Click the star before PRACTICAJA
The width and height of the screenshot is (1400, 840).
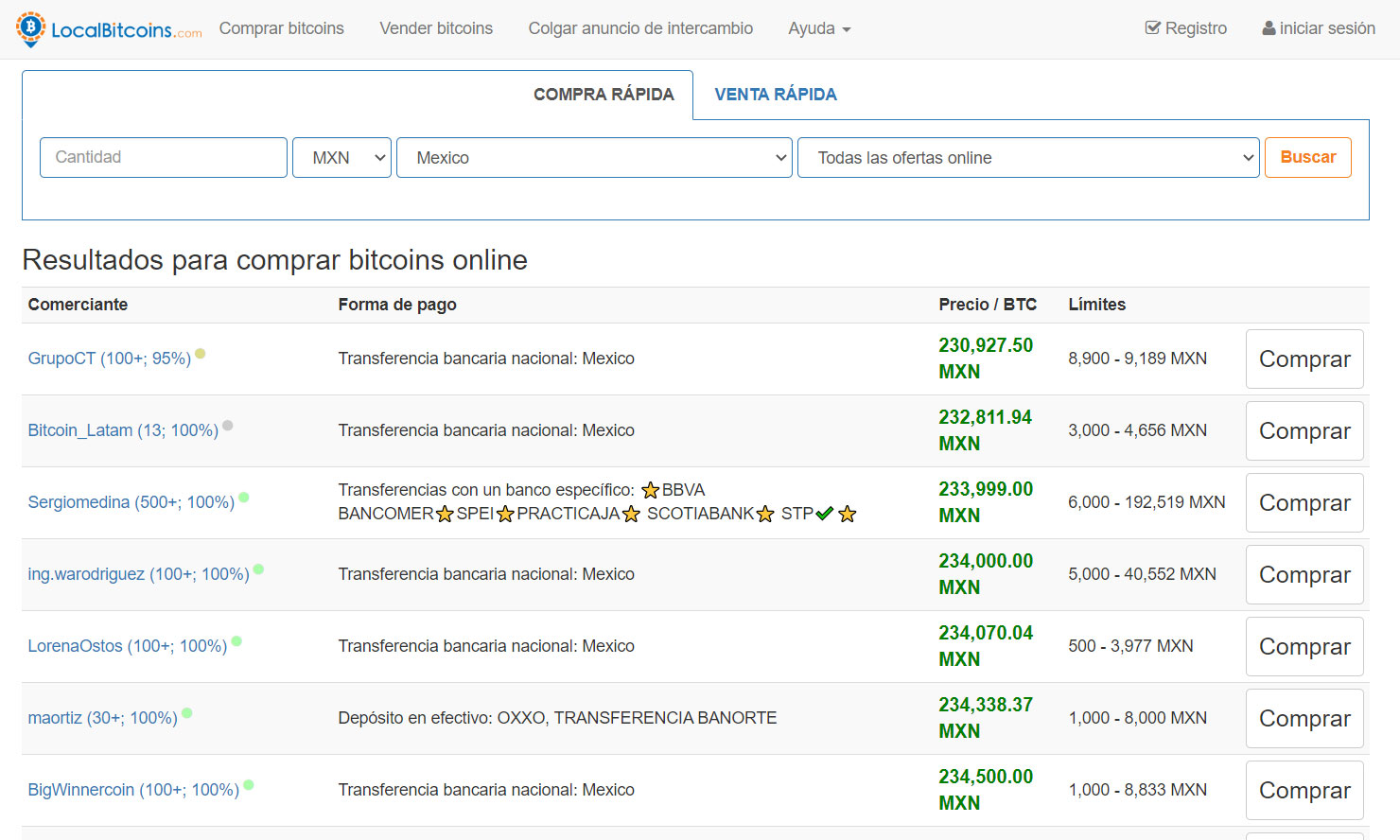(x=505, y=514)
